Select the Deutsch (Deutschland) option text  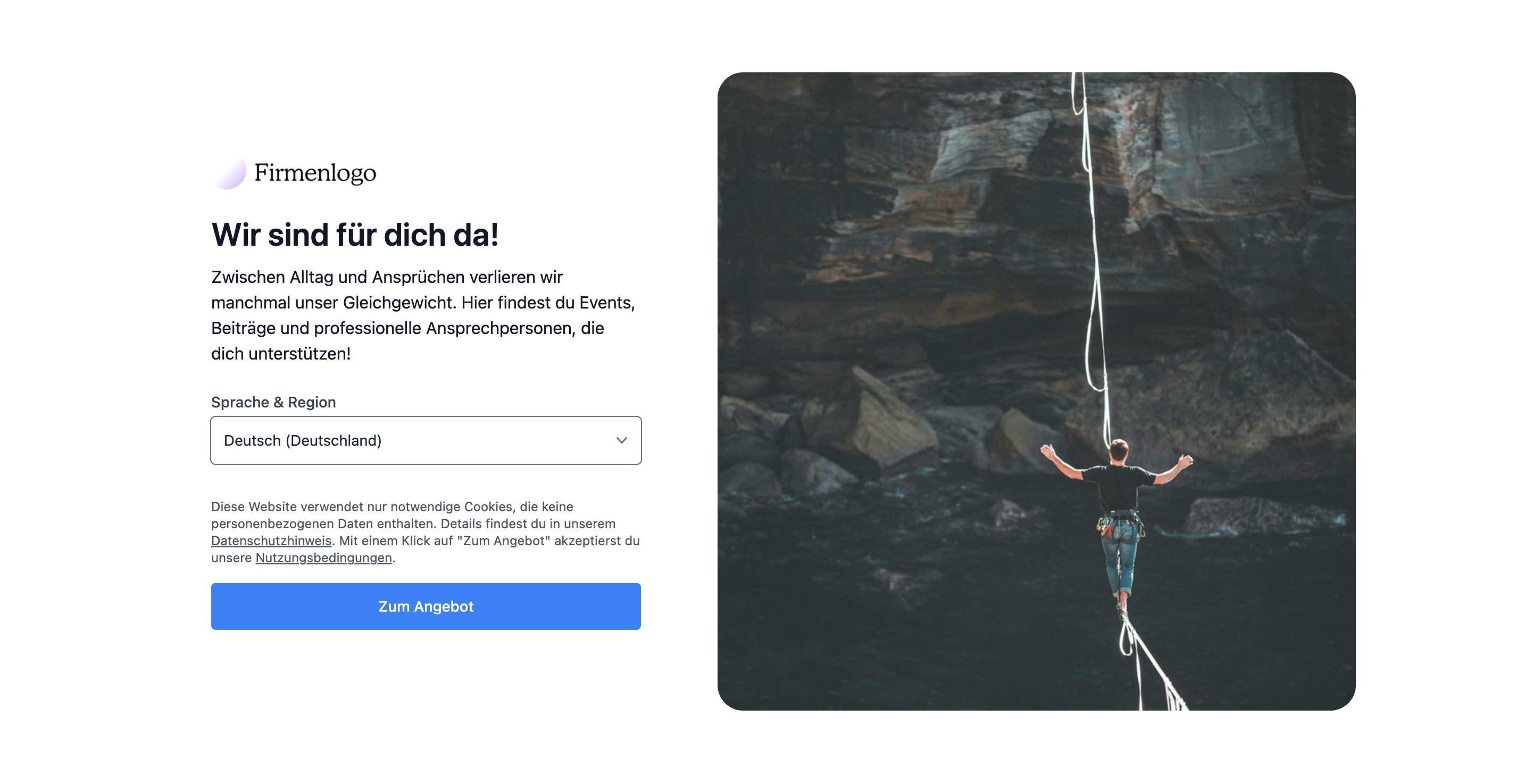303,440
